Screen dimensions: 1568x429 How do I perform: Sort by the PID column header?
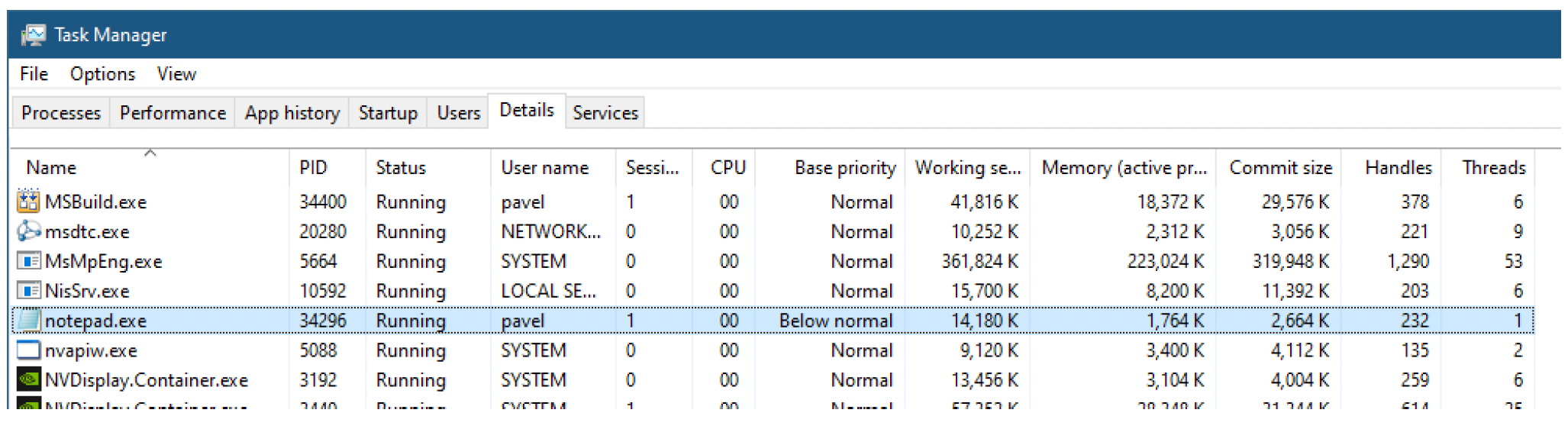pyautogui.click(x=327, y=167)
